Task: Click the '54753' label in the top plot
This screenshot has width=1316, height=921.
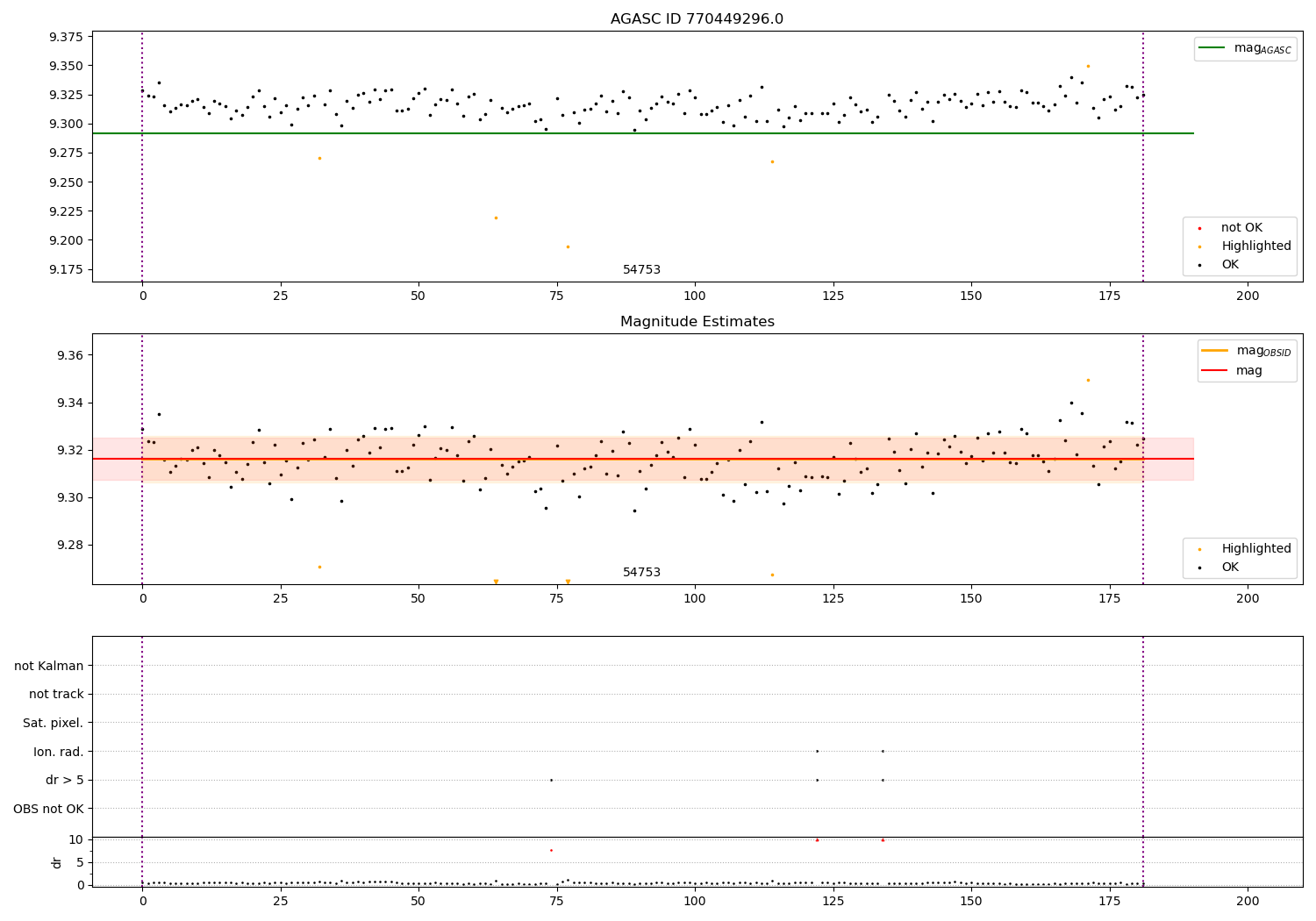Action: click(x=641, y=270)
